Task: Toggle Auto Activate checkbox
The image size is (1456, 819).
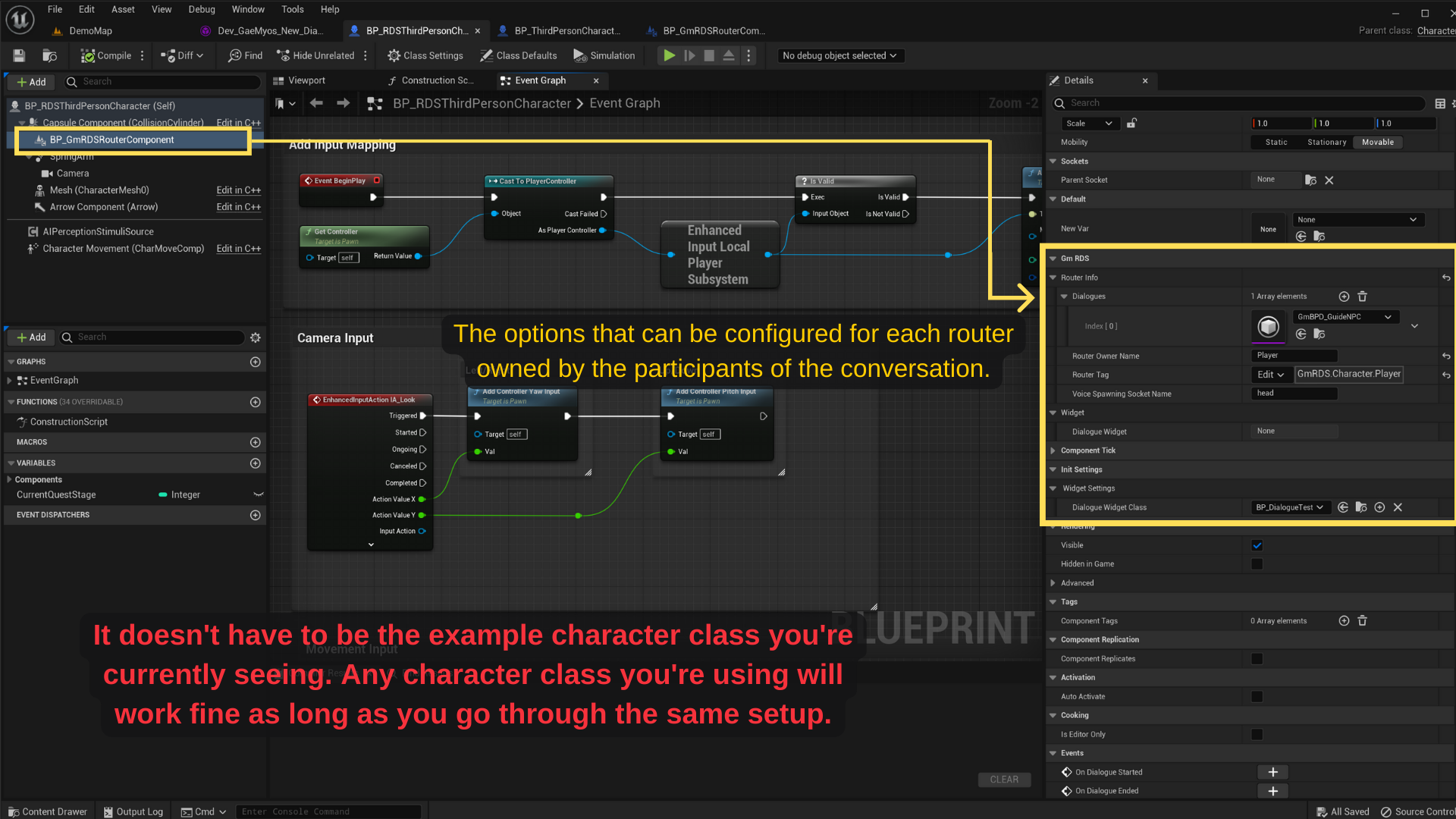Action: point(1257,697)
